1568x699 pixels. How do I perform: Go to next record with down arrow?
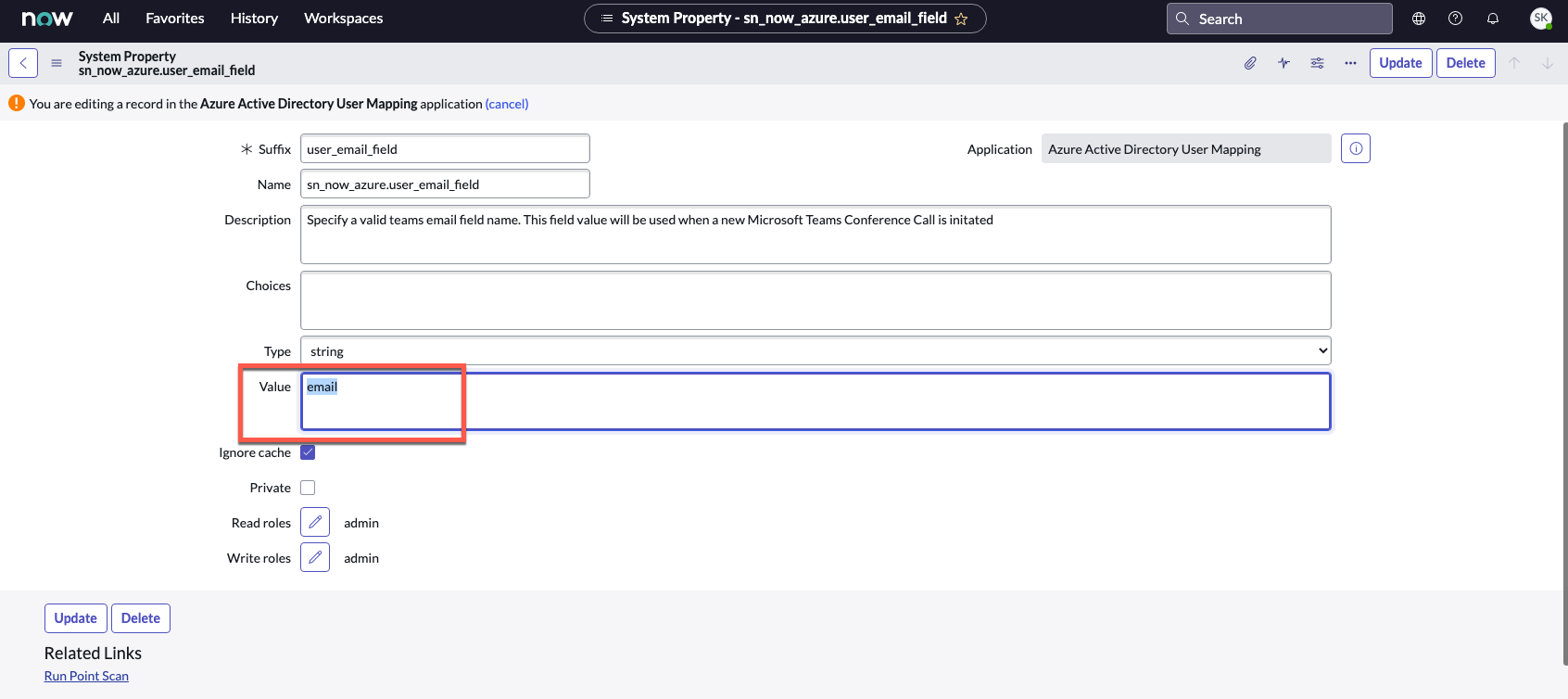point(1548,63)
